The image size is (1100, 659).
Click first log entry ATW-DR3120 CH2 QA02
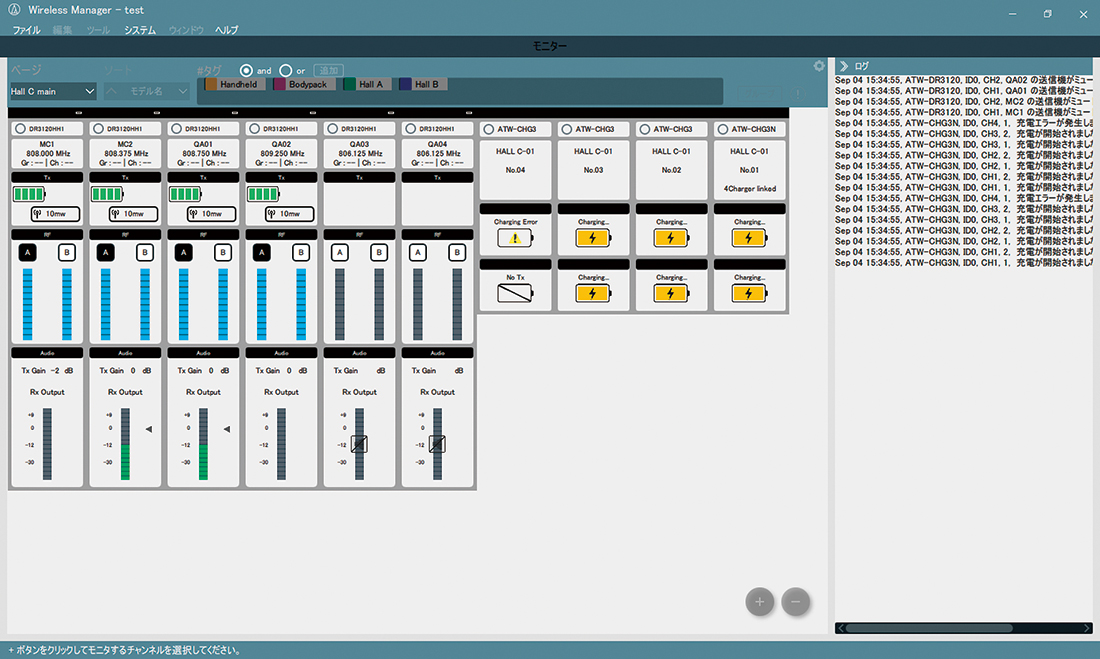(x=963, y=80)
